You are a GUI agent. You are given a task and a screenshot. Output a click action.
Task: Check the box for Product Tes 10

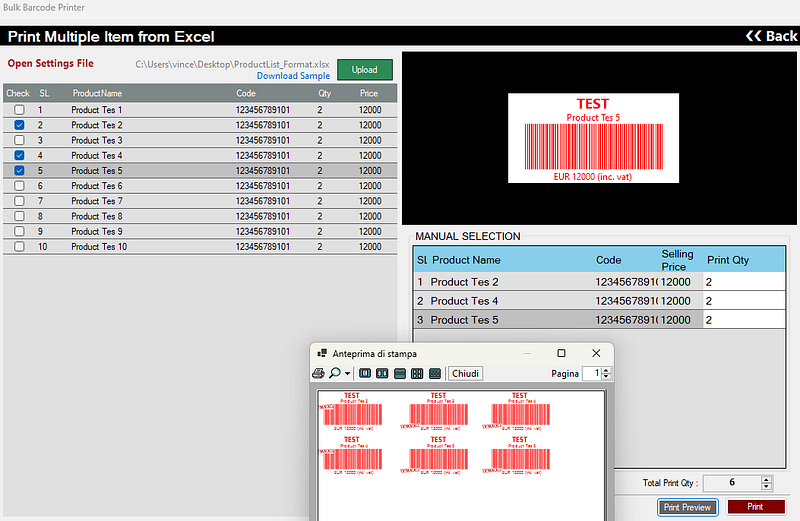click(x=19, y=246)
